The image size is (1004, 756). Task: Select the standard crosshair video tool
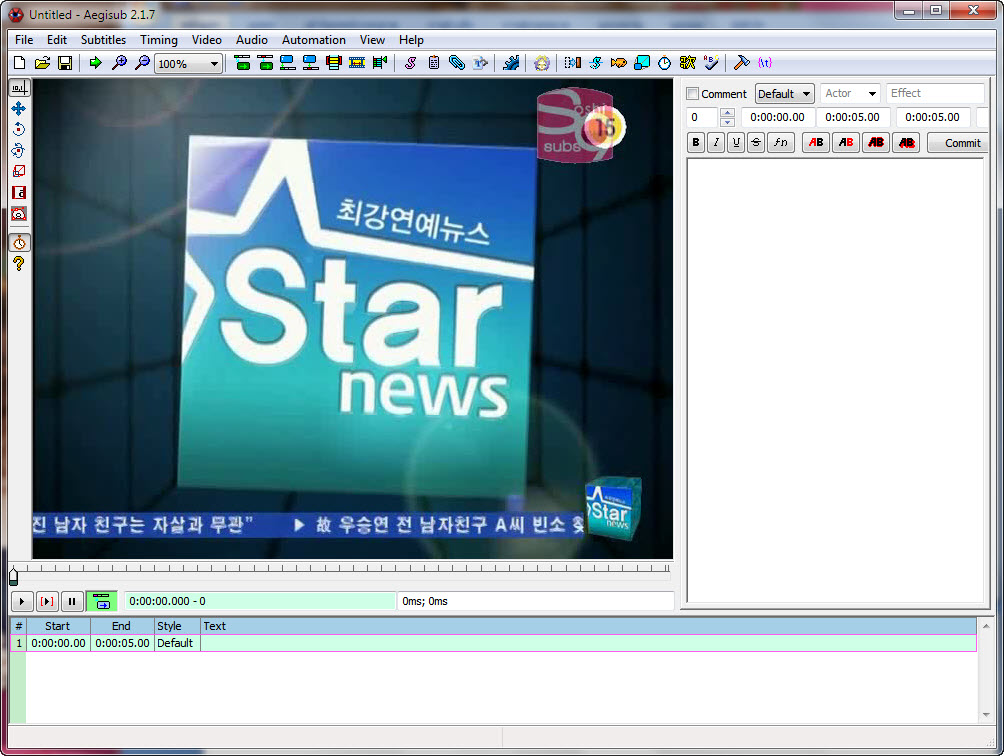[x=19, y=88]
